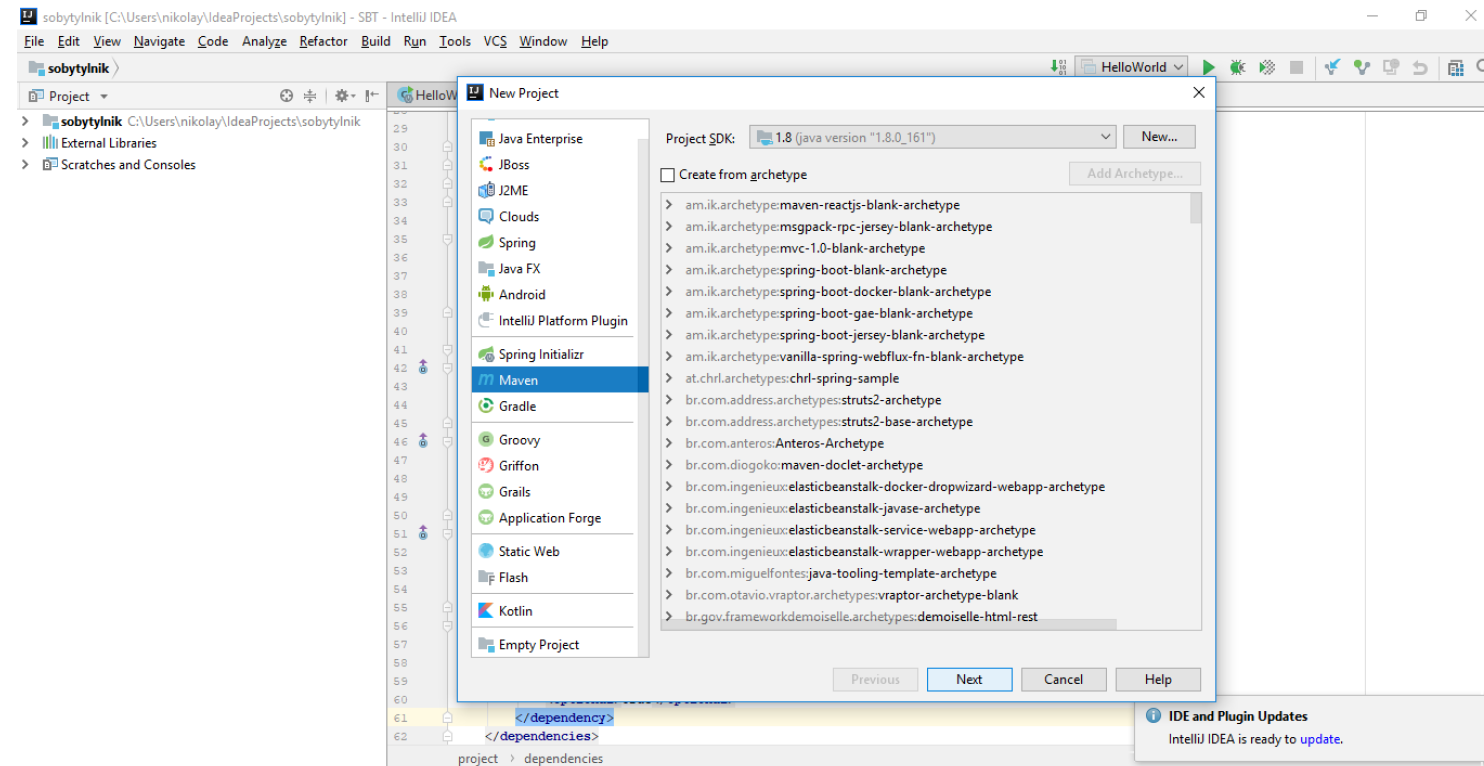Click the green Run button in toolbar
The image size is (1484, 766).
1208,67
